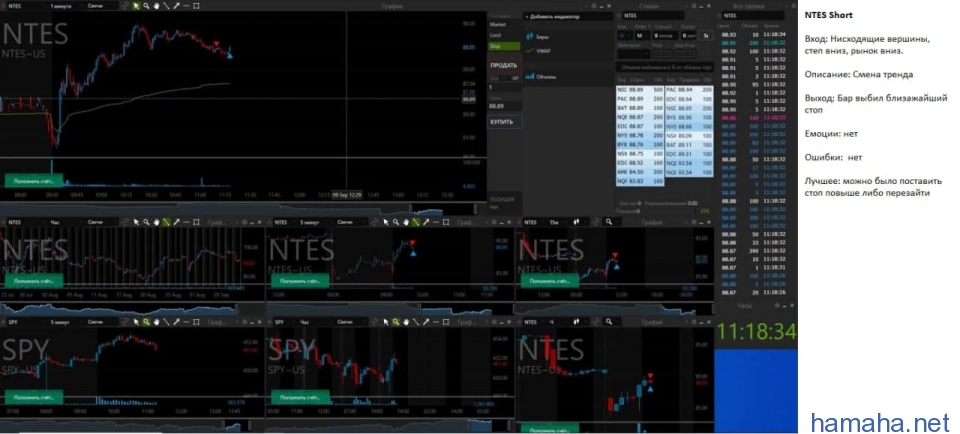Select pointer tool in the NTES hourly (Час) chart
Screen dimensions: 960x434
tap(136, 222)
